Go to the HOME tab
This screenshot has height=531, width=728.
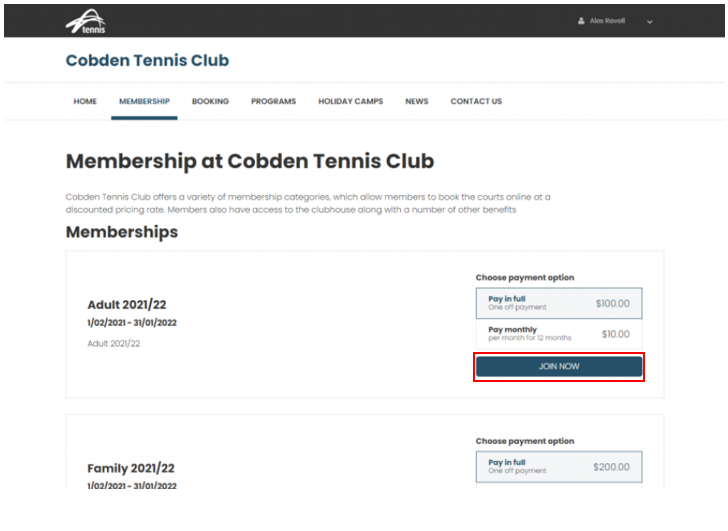point(85,101)
